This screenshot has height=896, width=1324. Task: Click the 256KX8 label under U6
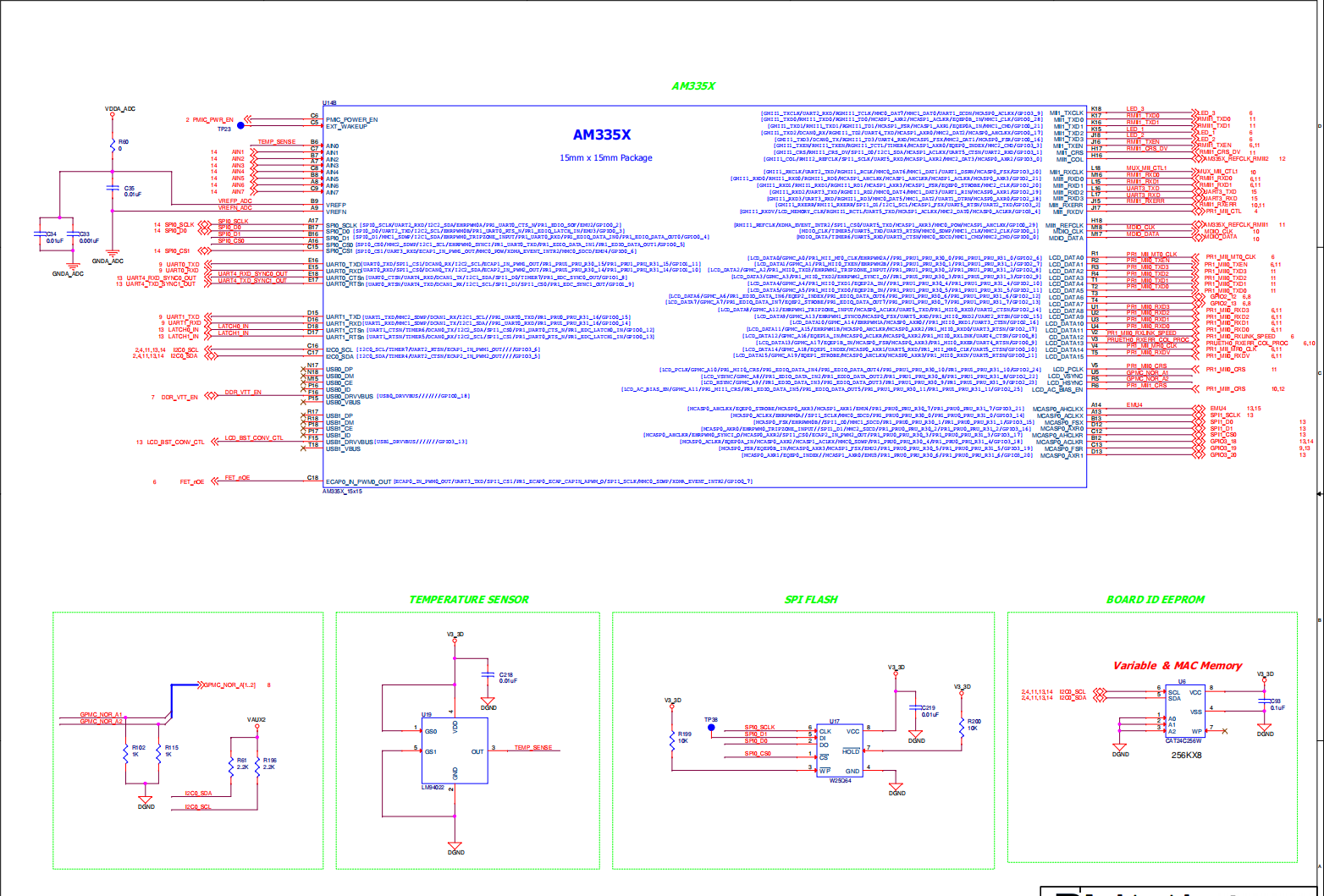pyautogui.click(x=1186, y=756)
